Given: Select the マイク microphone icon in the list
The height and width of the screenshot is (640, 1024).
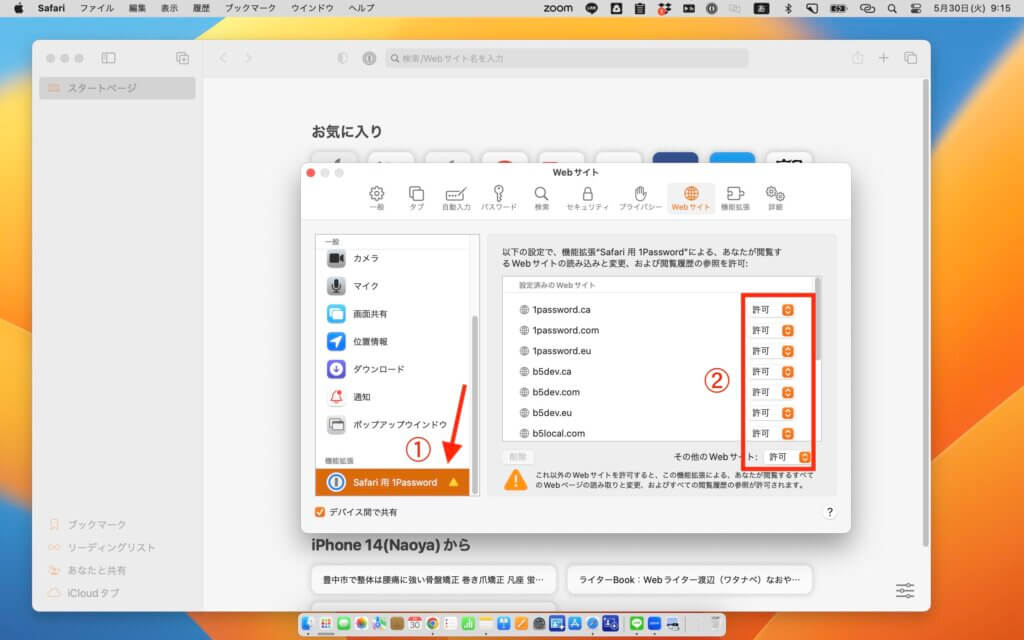Looking at the screenshot, I should click(336, 286).
